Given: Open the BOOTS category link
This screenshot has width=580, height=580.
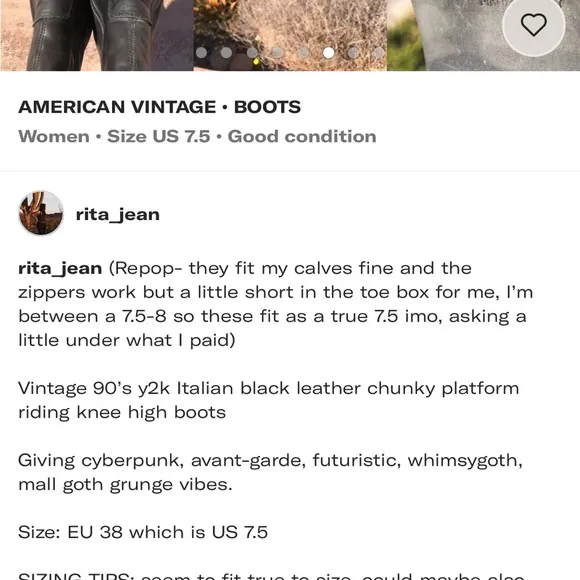Looking at the screenshot, I should [x=267, y=107].
